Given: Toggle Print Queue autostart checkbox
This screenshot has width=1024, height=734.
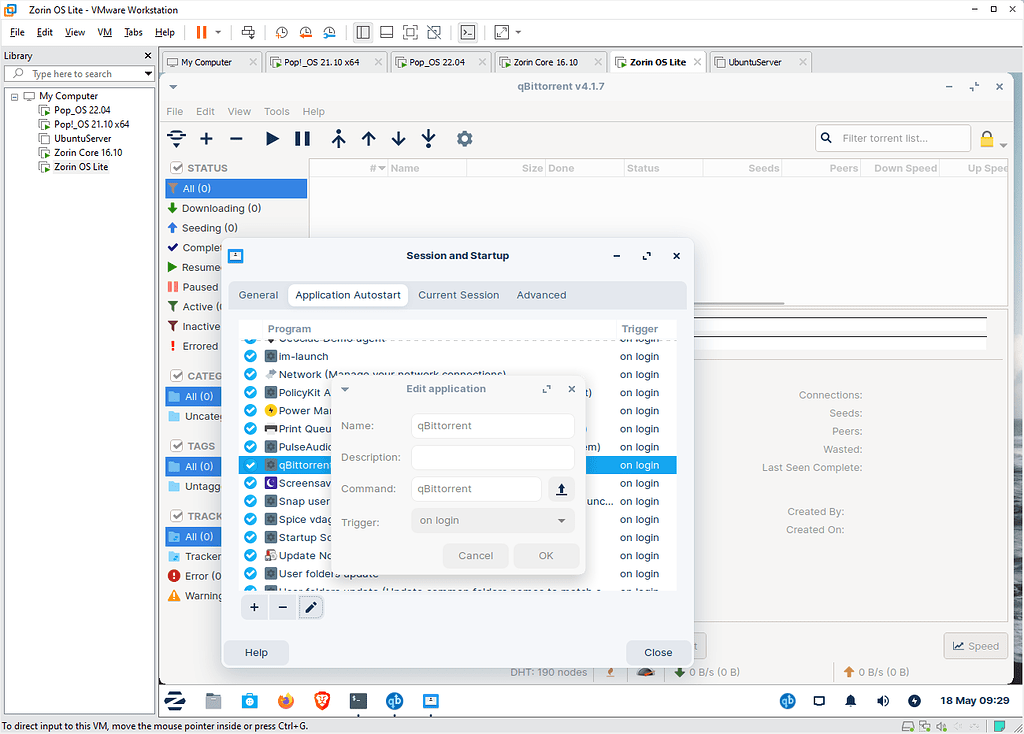Looking at the screenshot, I should click(250, 428).
